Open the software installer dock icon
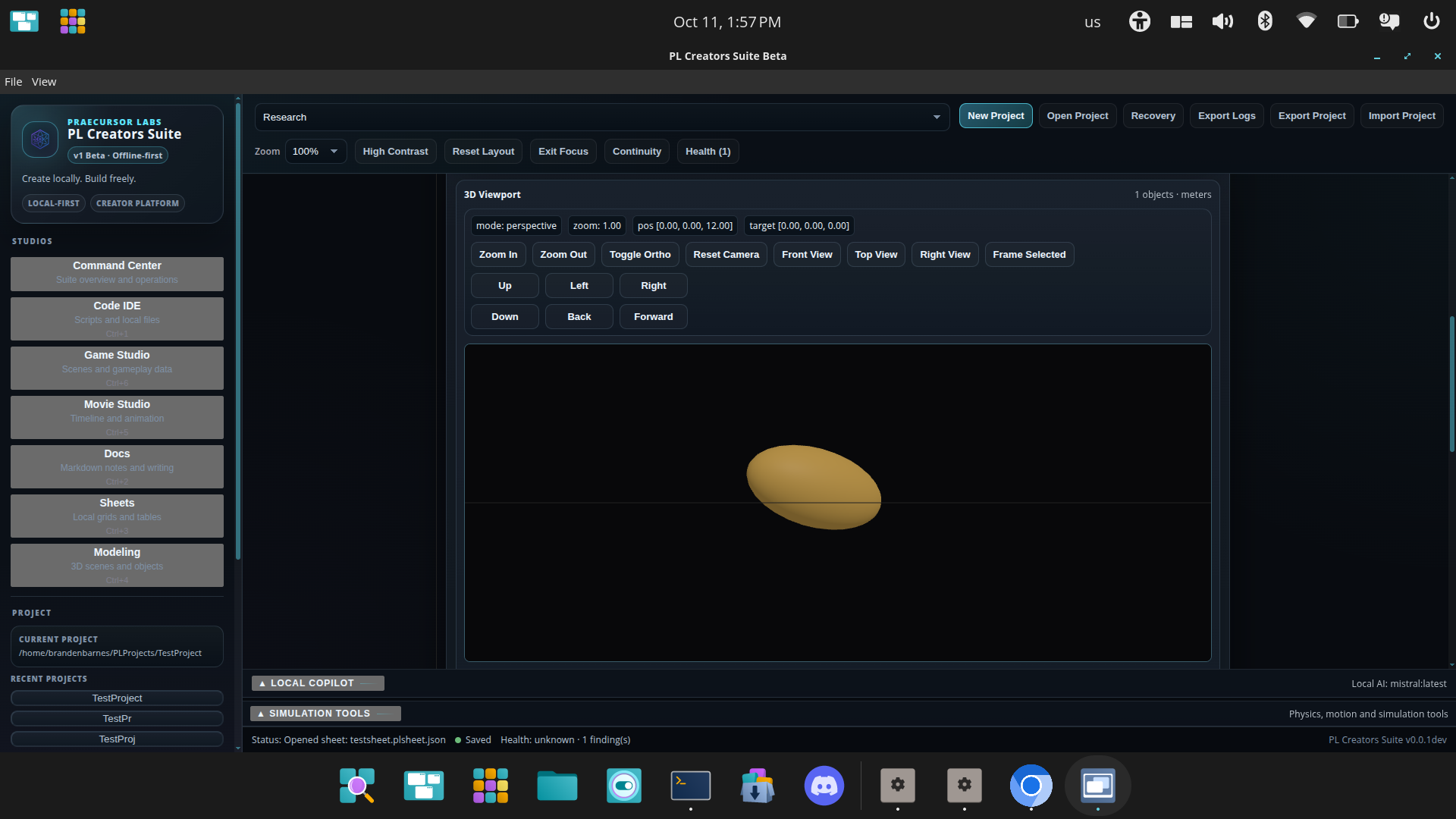1456x819 pixels. [758, 786]
